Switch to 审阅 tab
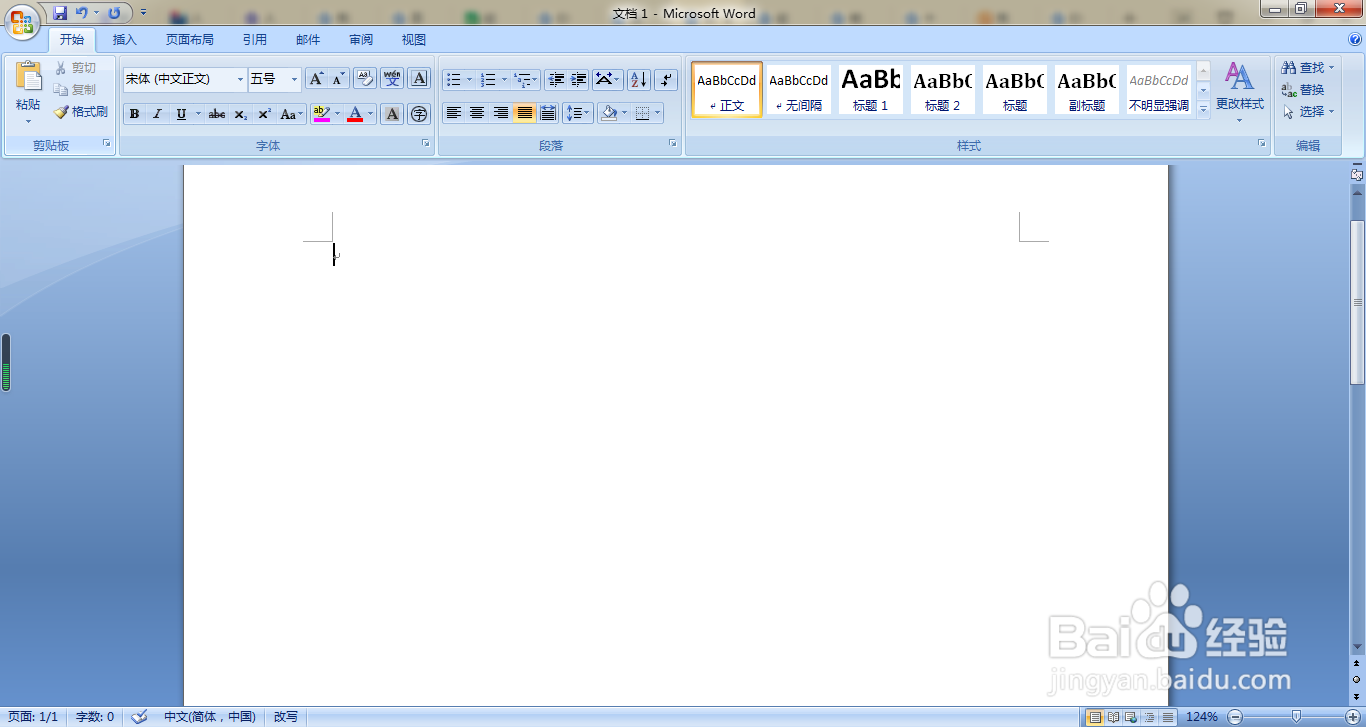The image size is (1366, 727). [361, 40]
